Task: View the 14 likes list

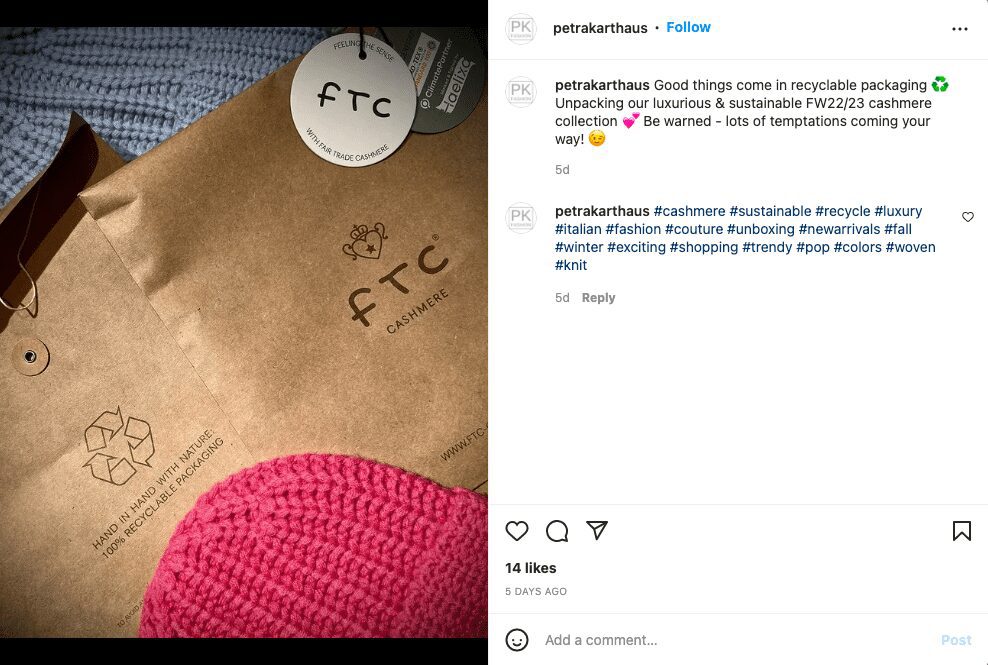Action: click(x=531, y=568)
